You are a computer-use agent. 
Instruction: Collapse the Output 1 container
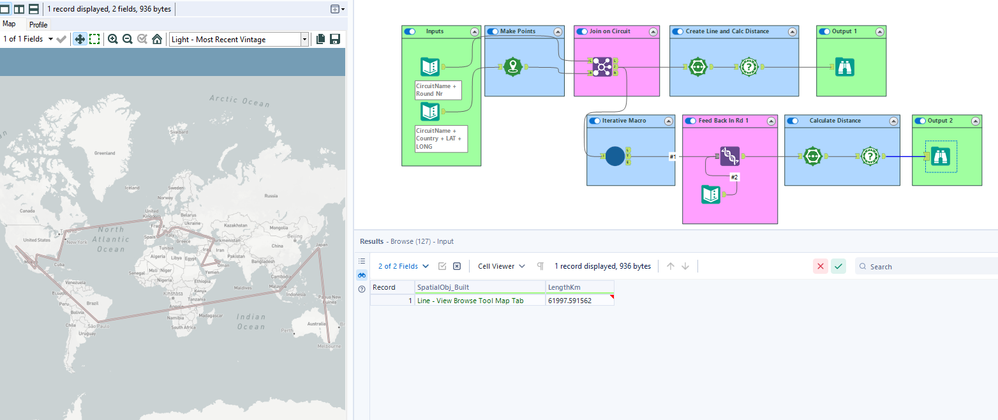click(x=879, y=31)
